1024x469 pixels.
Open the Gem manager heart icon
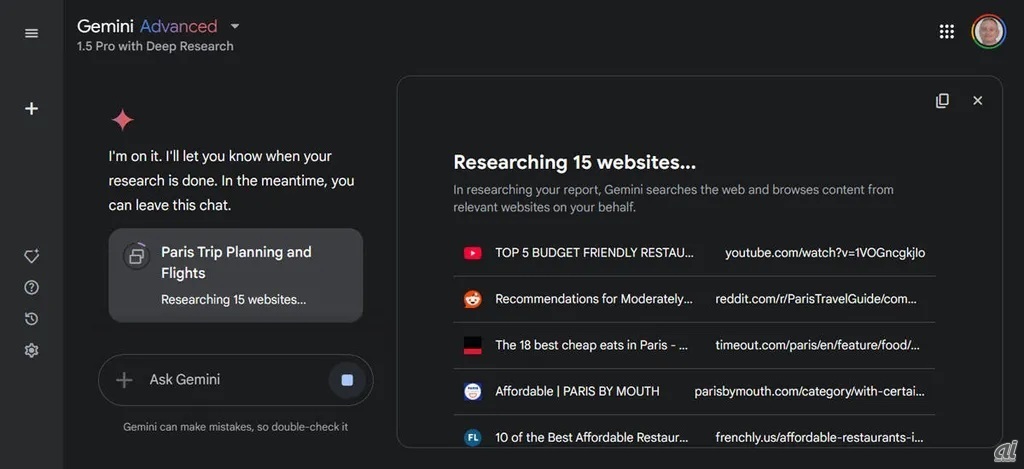[31, 257]
